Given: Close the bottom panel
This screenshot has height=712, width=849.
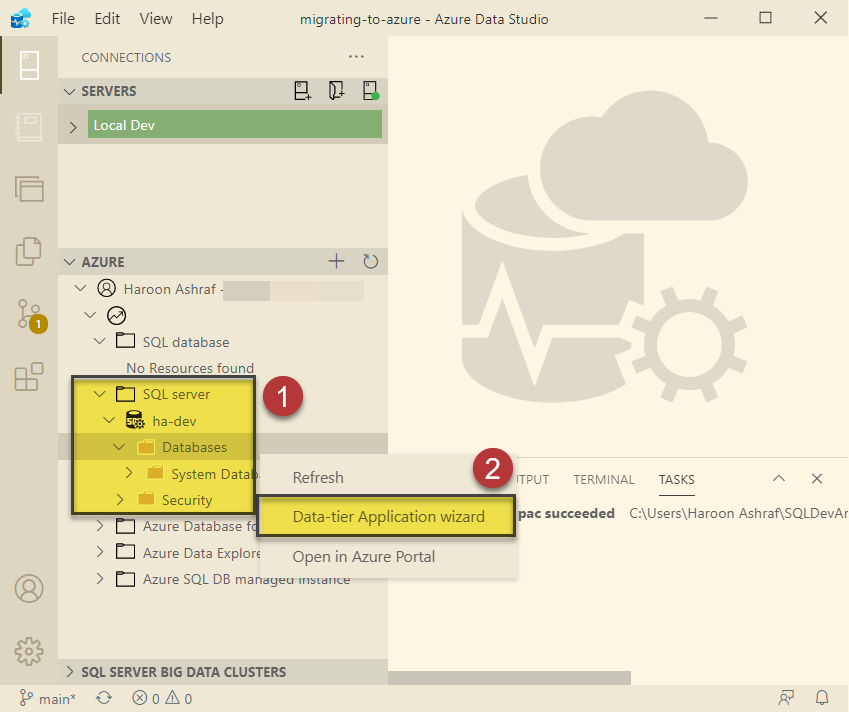Looking at the screenshot, I should 817,479.
